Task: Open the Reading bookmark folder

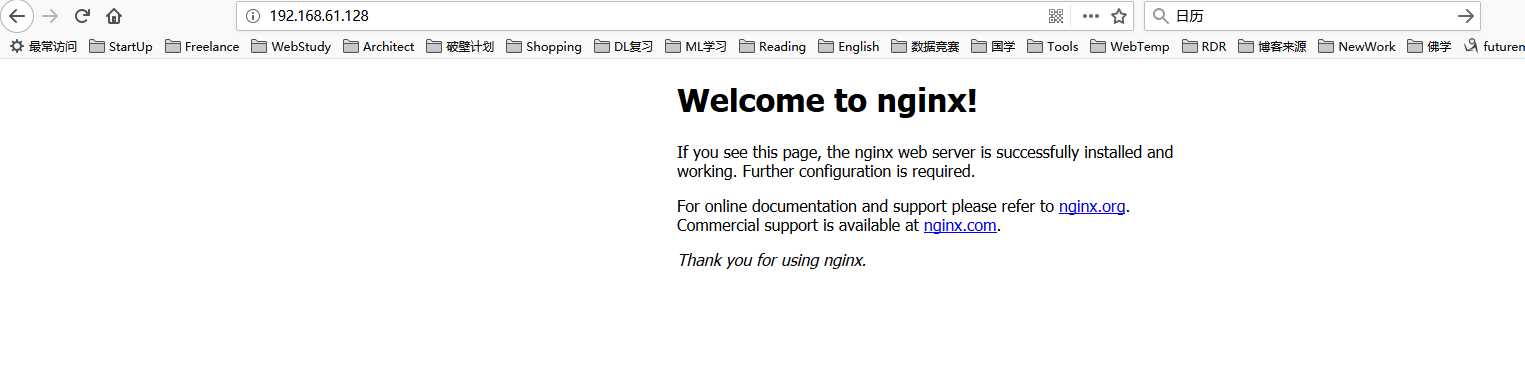Action: click(x=772, y=46)
